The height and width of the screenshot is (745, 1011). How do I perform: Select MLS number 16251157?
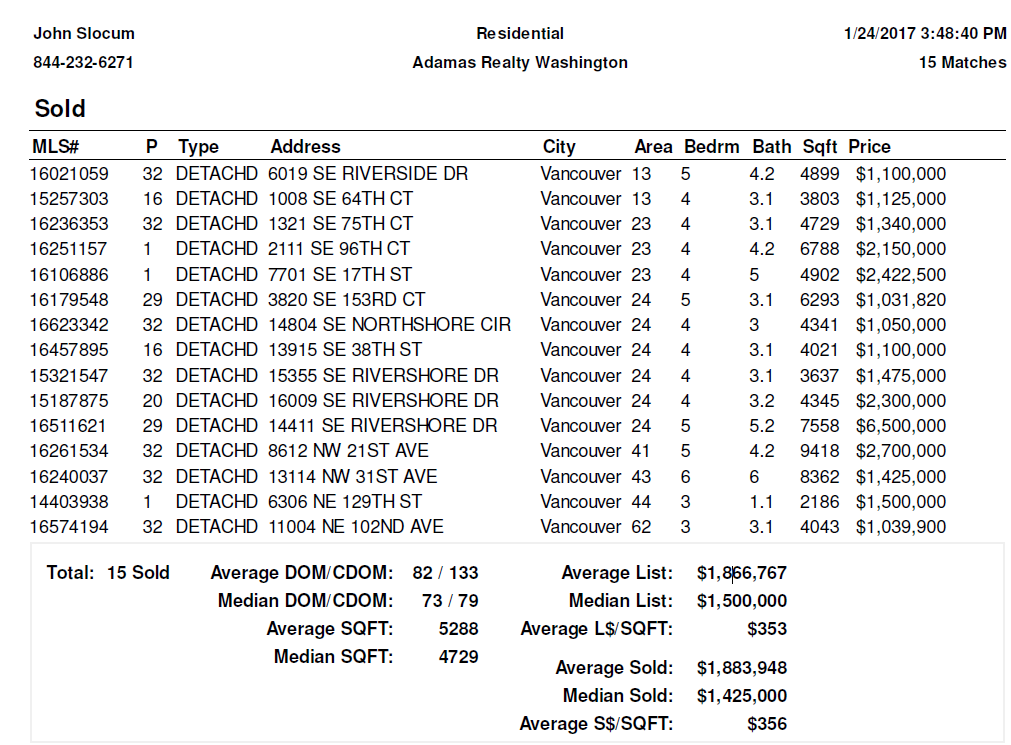[x=68, y=250]
